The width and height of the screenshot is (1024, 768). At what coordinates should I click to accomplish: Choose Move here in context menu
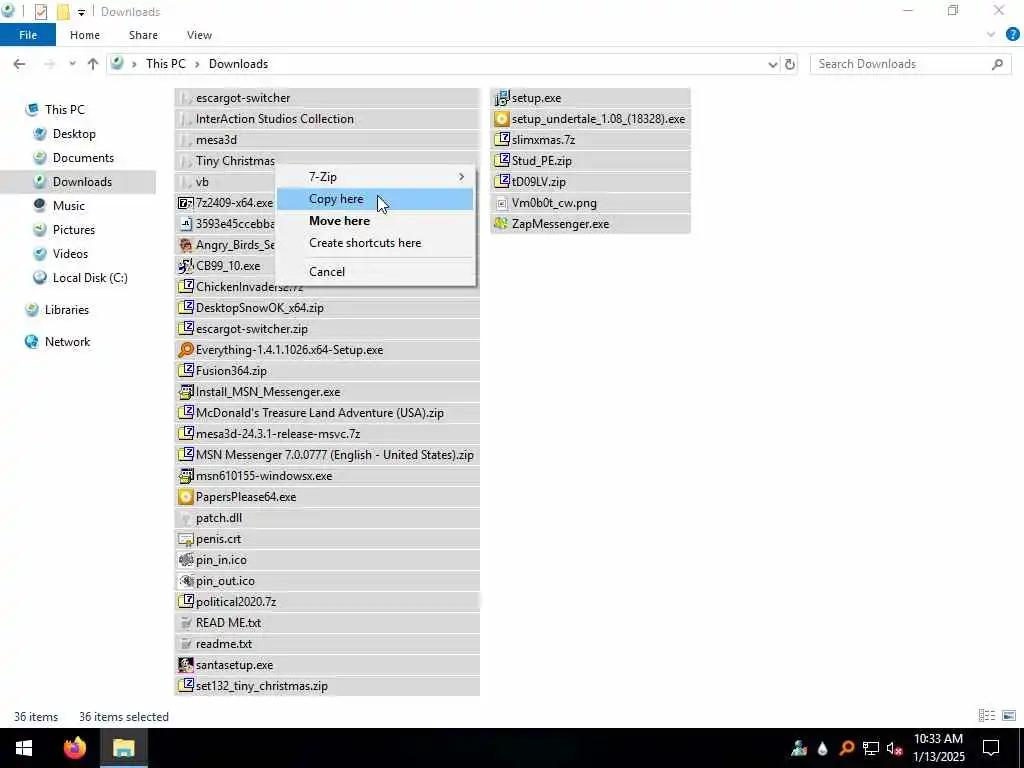coord(375,221)
